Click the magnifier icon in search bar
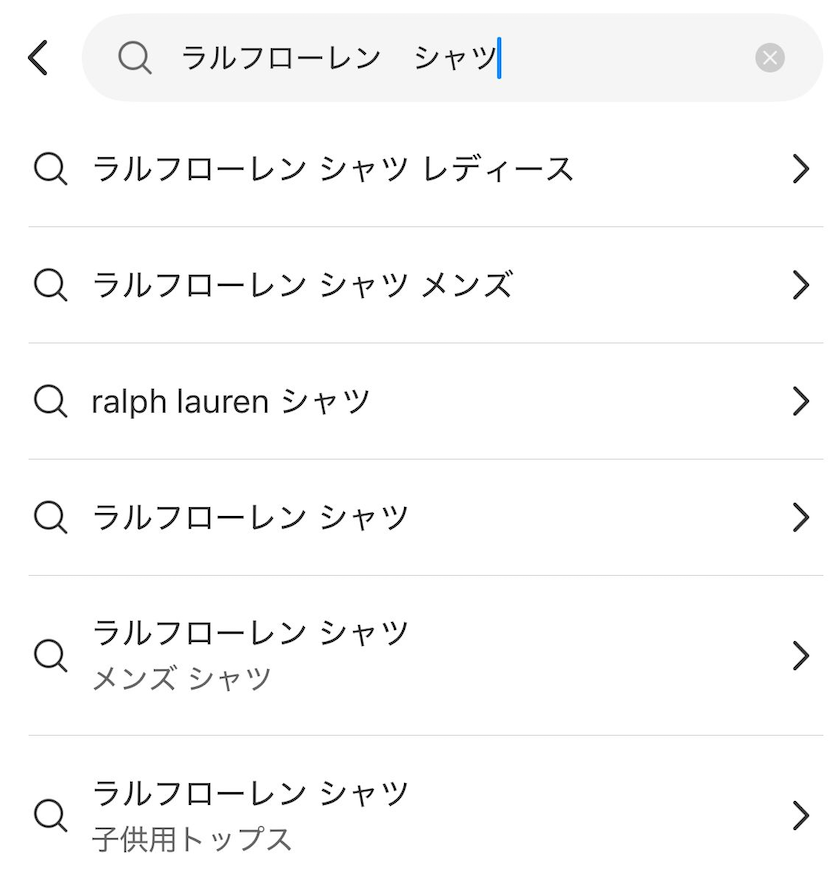Screen dimensions: 838x892 tap(134, 58)
